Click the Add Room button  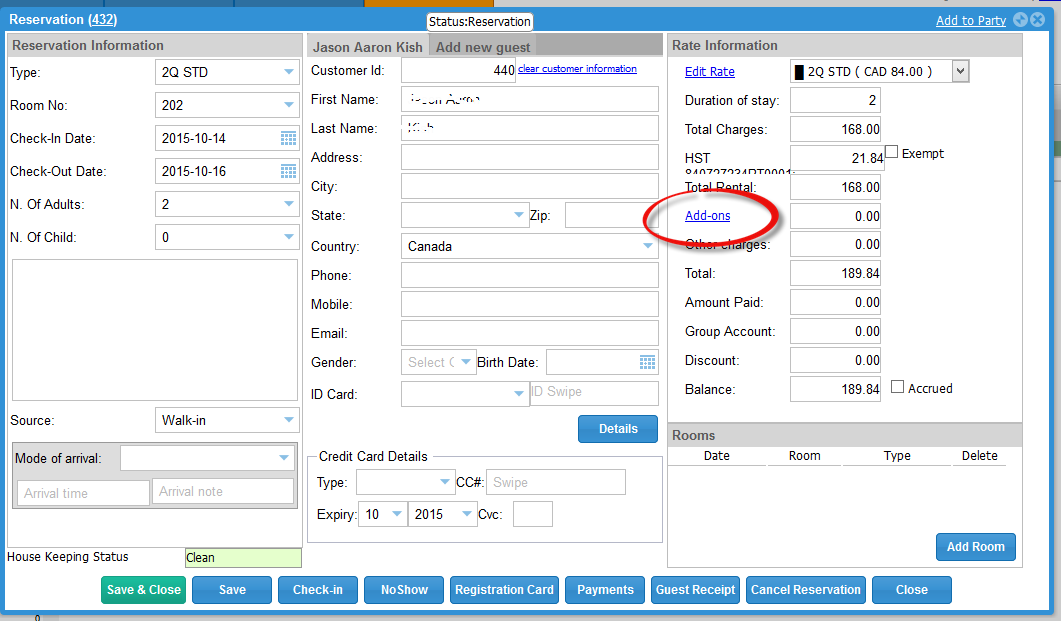[x=975, y=547]
